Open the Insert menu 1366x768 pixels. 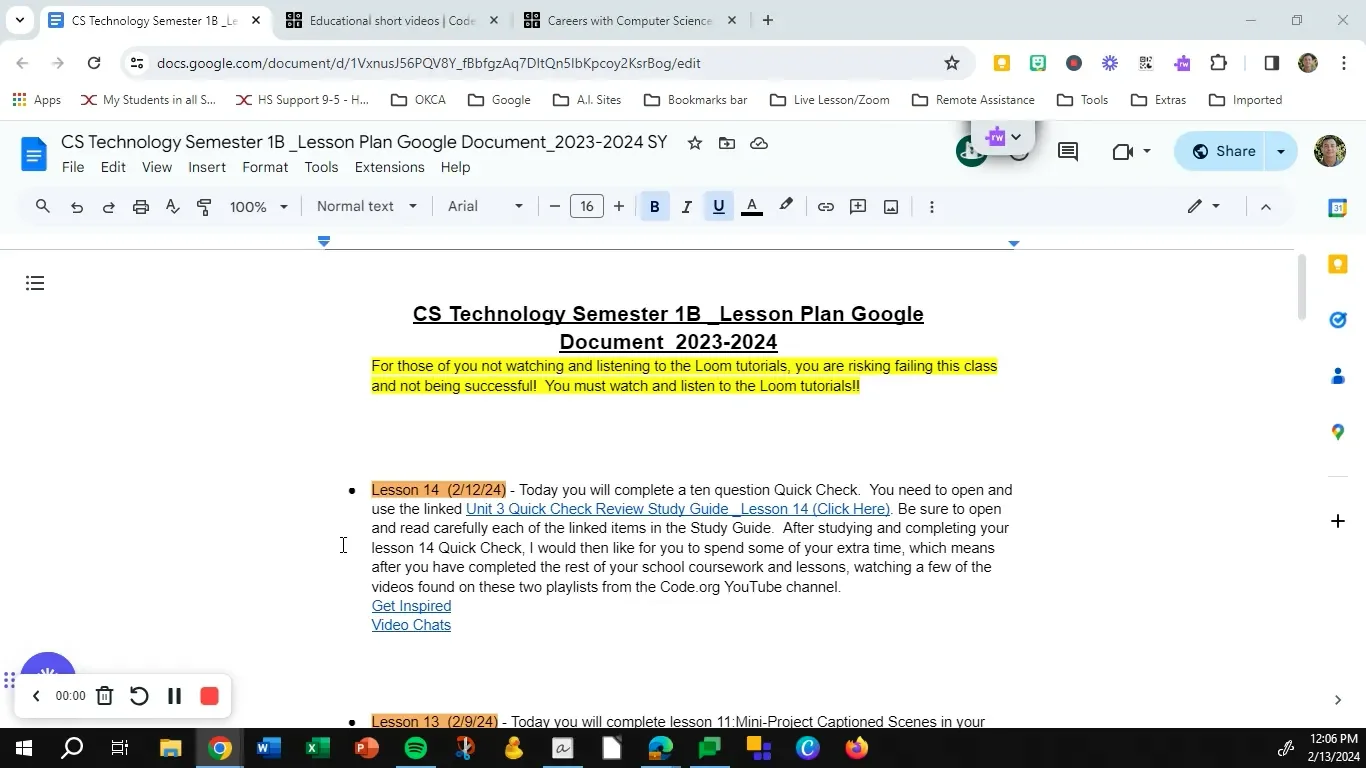coord(207,167)
